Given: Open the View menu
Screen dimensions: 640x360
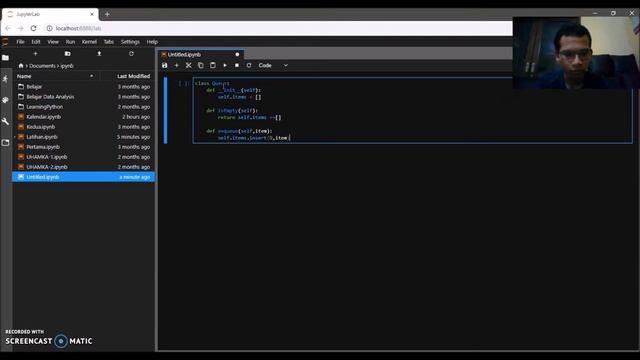Looking at the screenshot, I should click(x=53, y=42).
